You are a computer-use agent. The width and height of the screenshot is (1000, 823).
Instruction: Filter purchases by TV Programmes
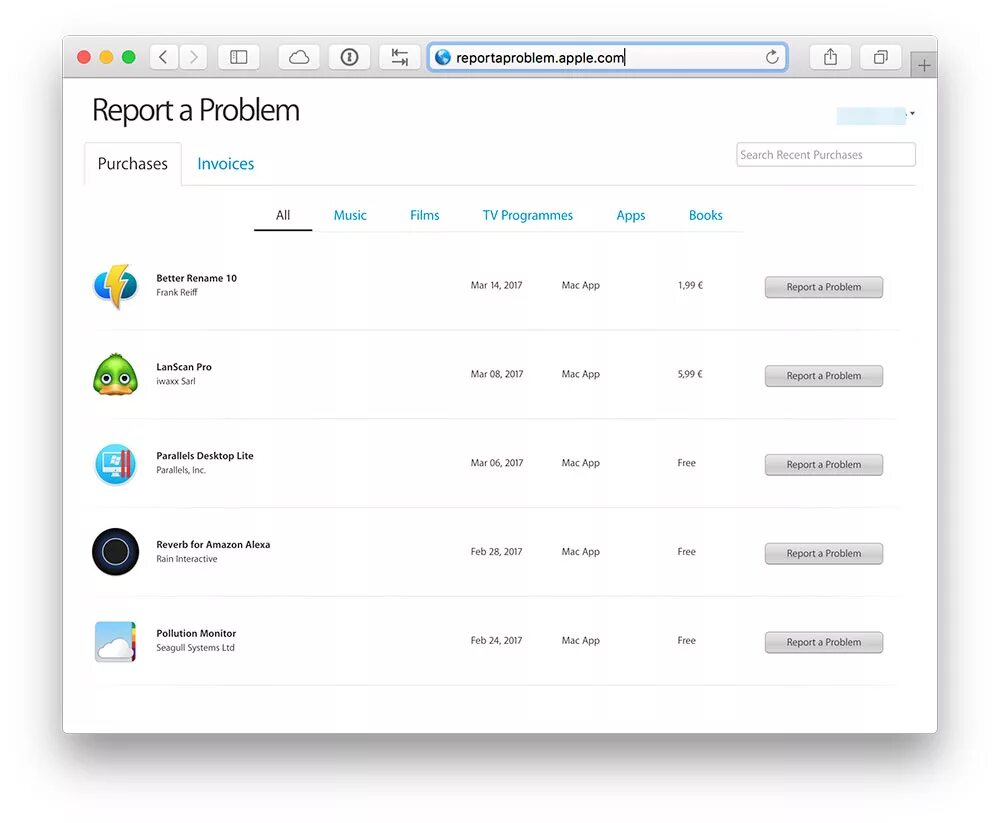click(527, 216)
